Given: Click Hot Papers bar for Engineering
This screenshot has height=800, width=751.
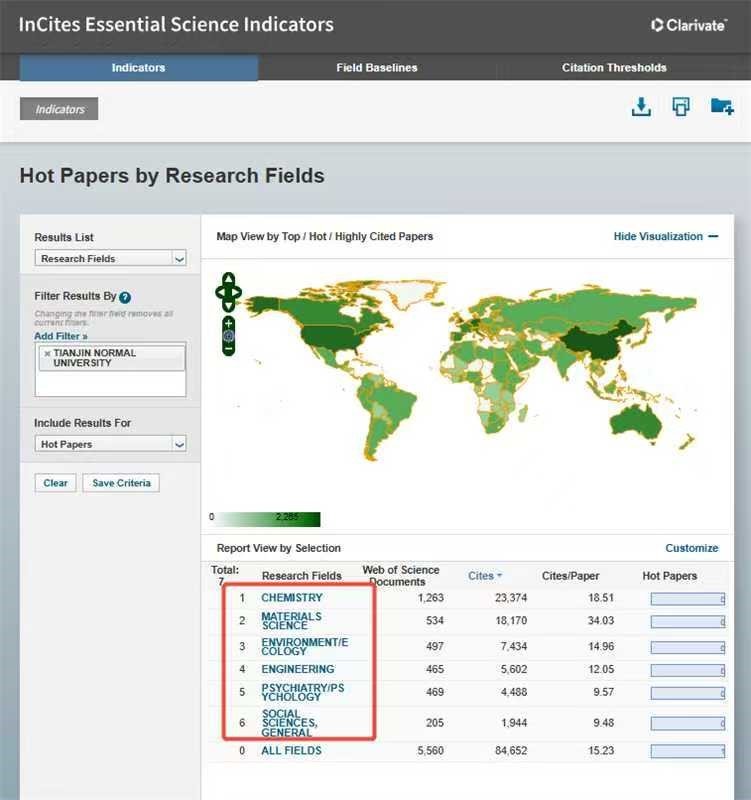Looking at the screenshot, I should coord(688,670).
